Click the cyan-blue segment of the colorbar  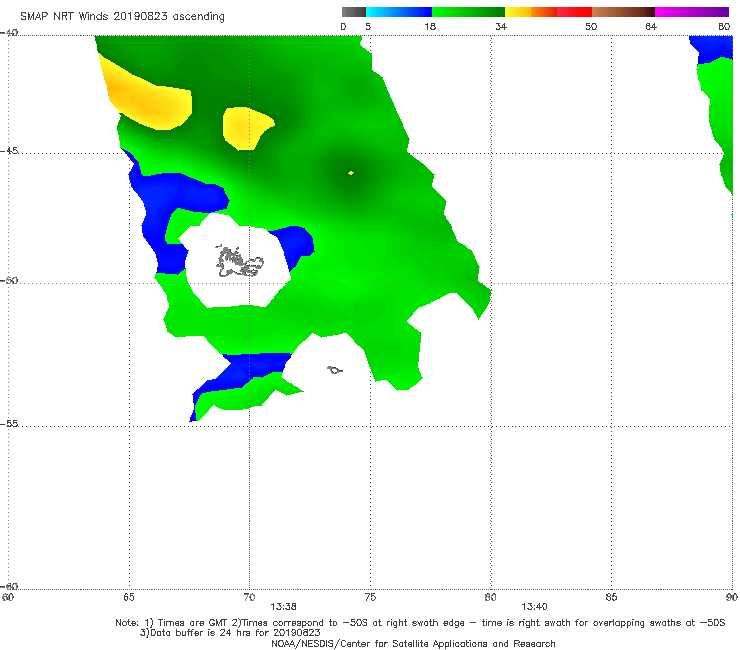399,12
